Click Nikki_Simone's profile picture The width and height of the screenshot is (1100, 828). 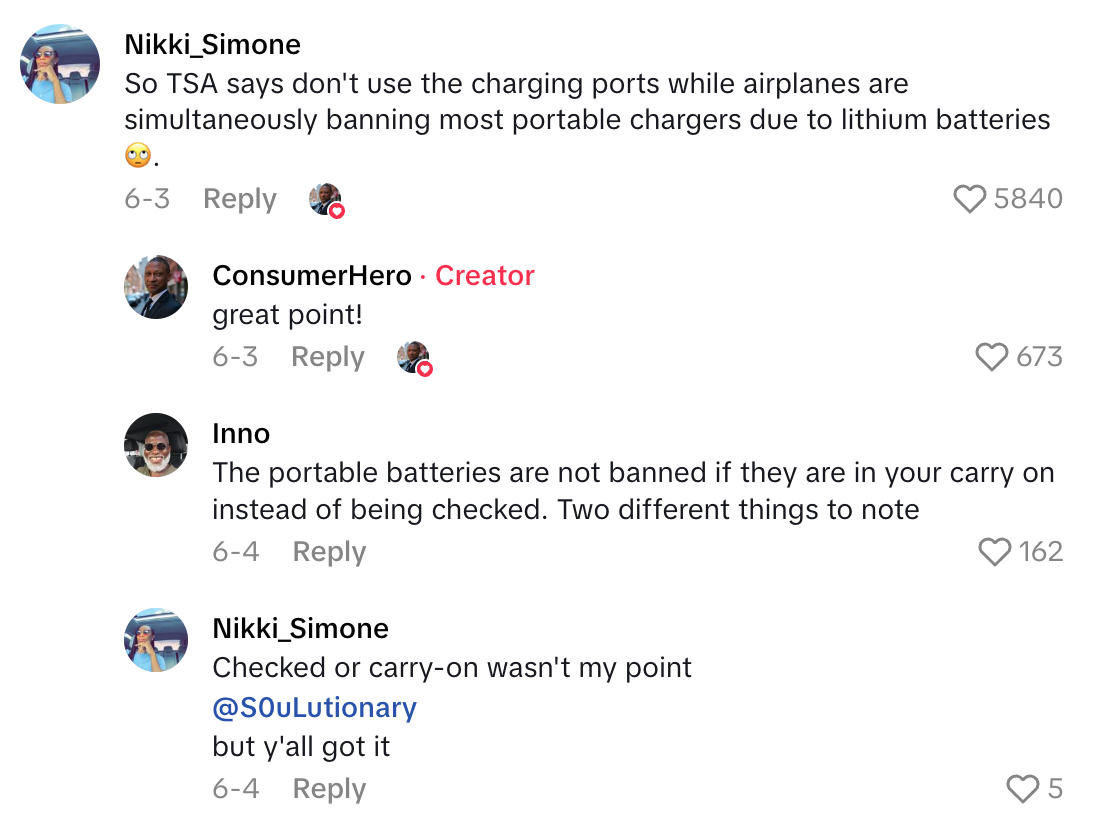coord(59,63)
